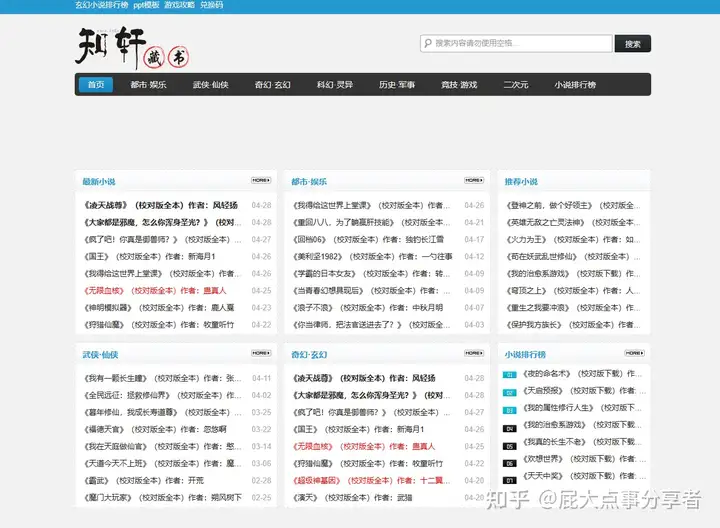The height and width of the screenshot is (528, 720).
Task: Click the rank 03 badge
Action: tap(510, 410)
